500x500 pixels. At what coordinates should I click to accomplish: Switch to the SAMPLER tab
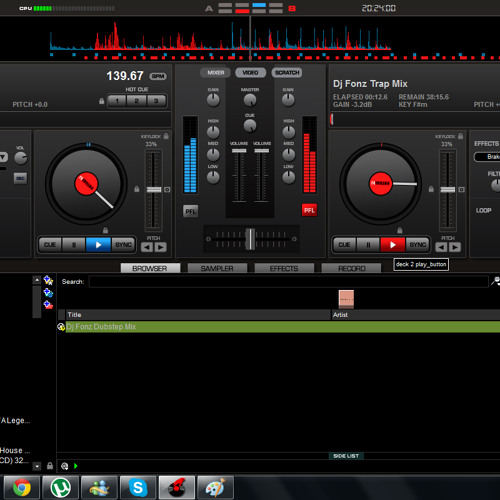[217, 268]
